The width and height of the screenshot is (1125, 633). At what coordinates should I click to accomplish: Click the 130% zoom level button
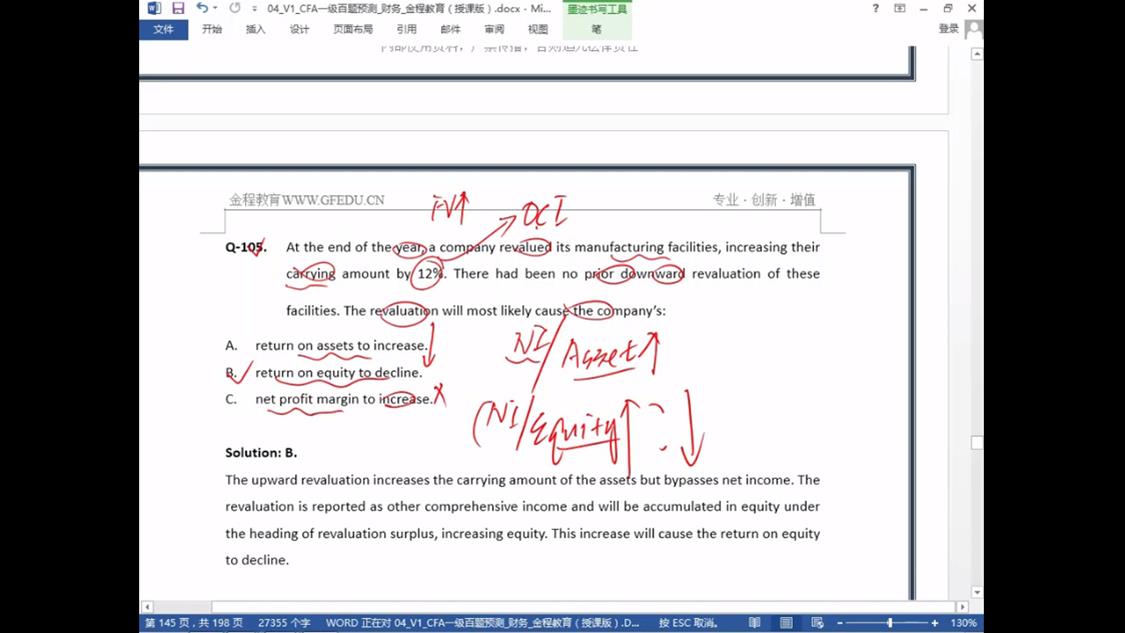pyautogui.click(x=964, y=623)
